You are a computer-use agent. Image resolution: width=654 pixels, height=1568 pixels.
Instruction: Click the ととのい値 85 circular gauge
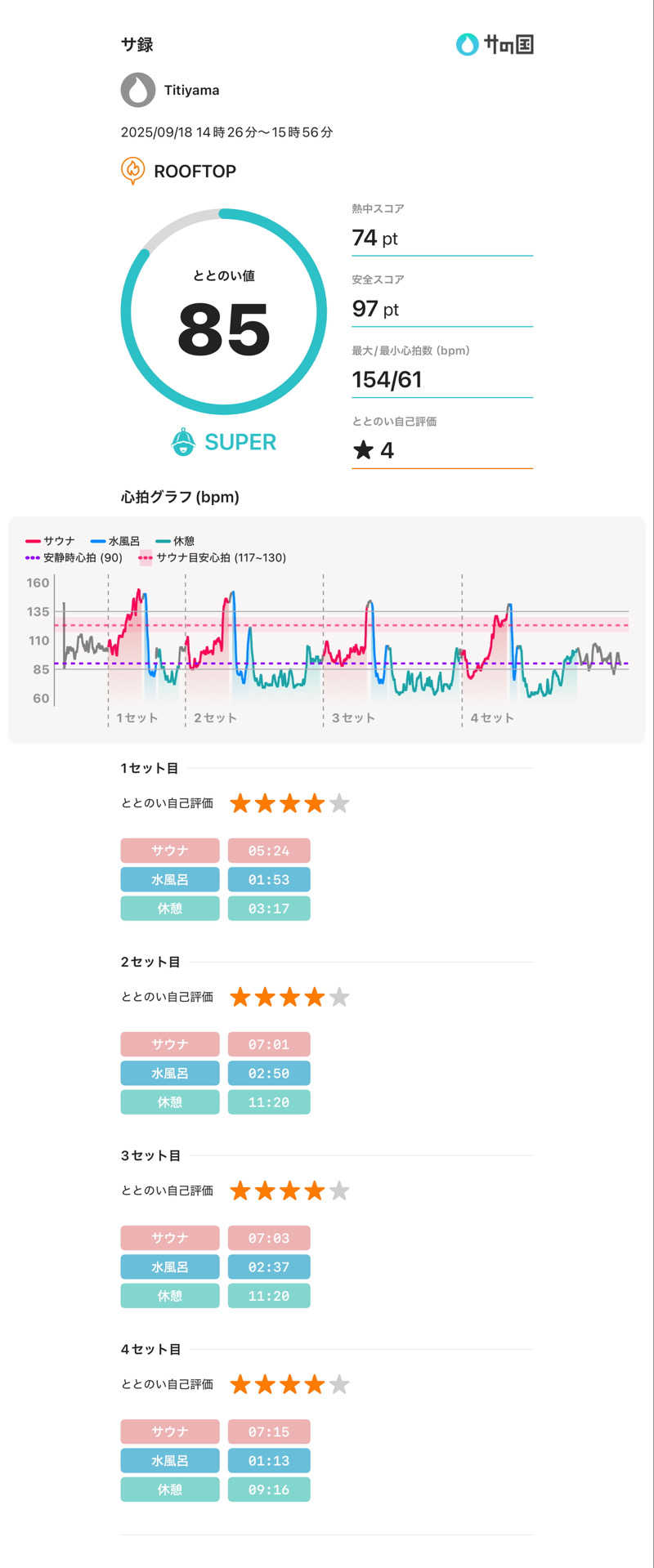[224, 311]
